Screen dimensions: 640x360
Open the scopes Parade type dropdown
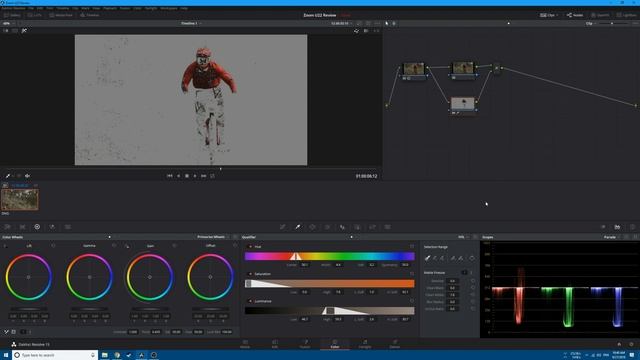click(x=612, y=237)
